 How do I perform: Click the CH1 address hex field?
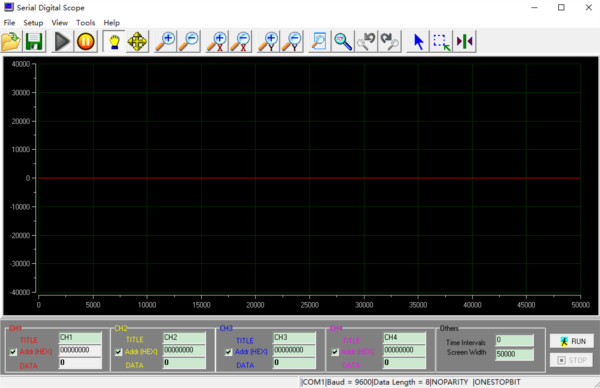[80, 350]
